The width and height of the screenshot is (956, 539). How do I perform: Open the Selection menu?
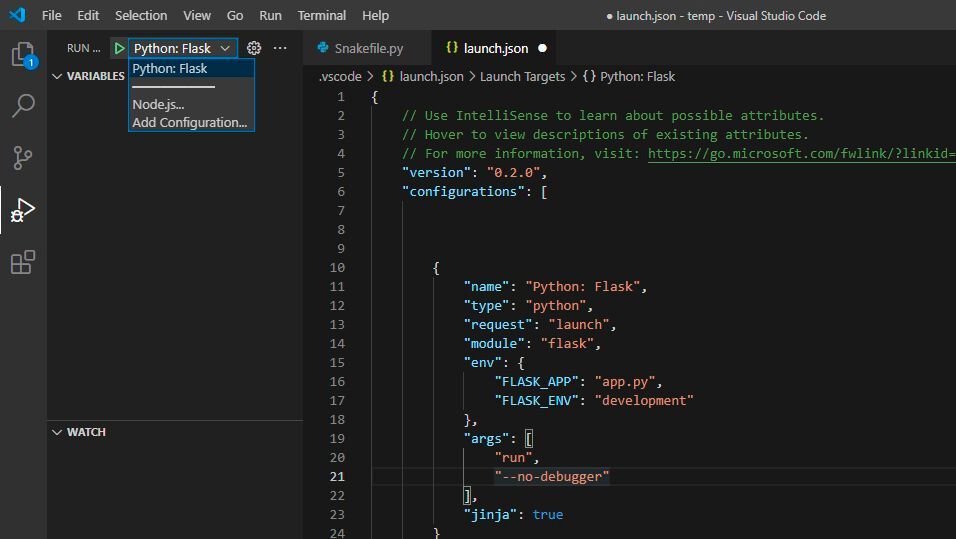coord(141,16)
